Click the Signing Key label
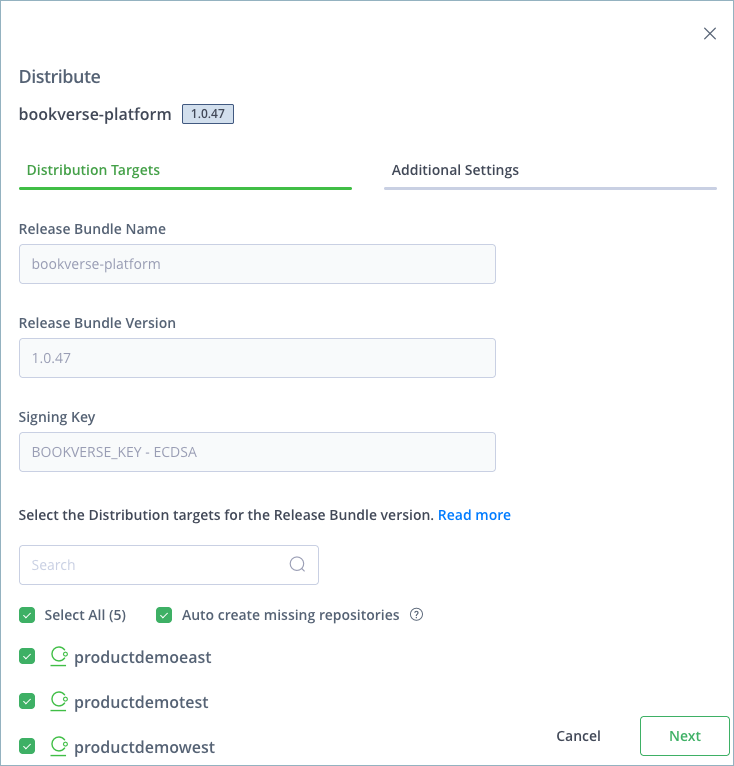 tap(57, 417)
